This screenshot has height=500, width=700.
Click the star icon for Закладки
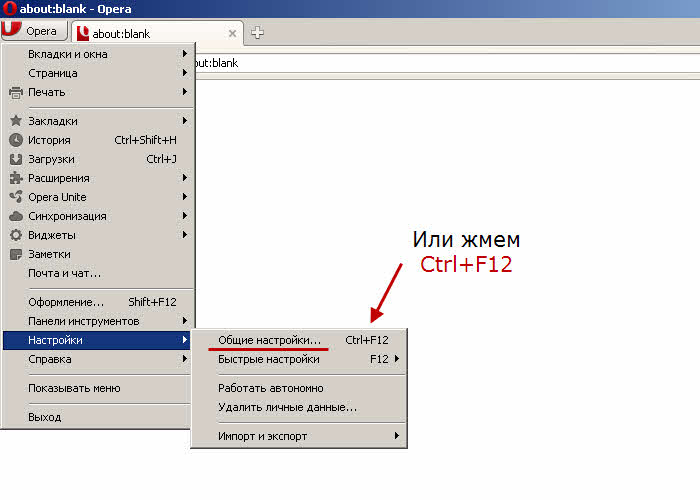(x=15, y=121)
